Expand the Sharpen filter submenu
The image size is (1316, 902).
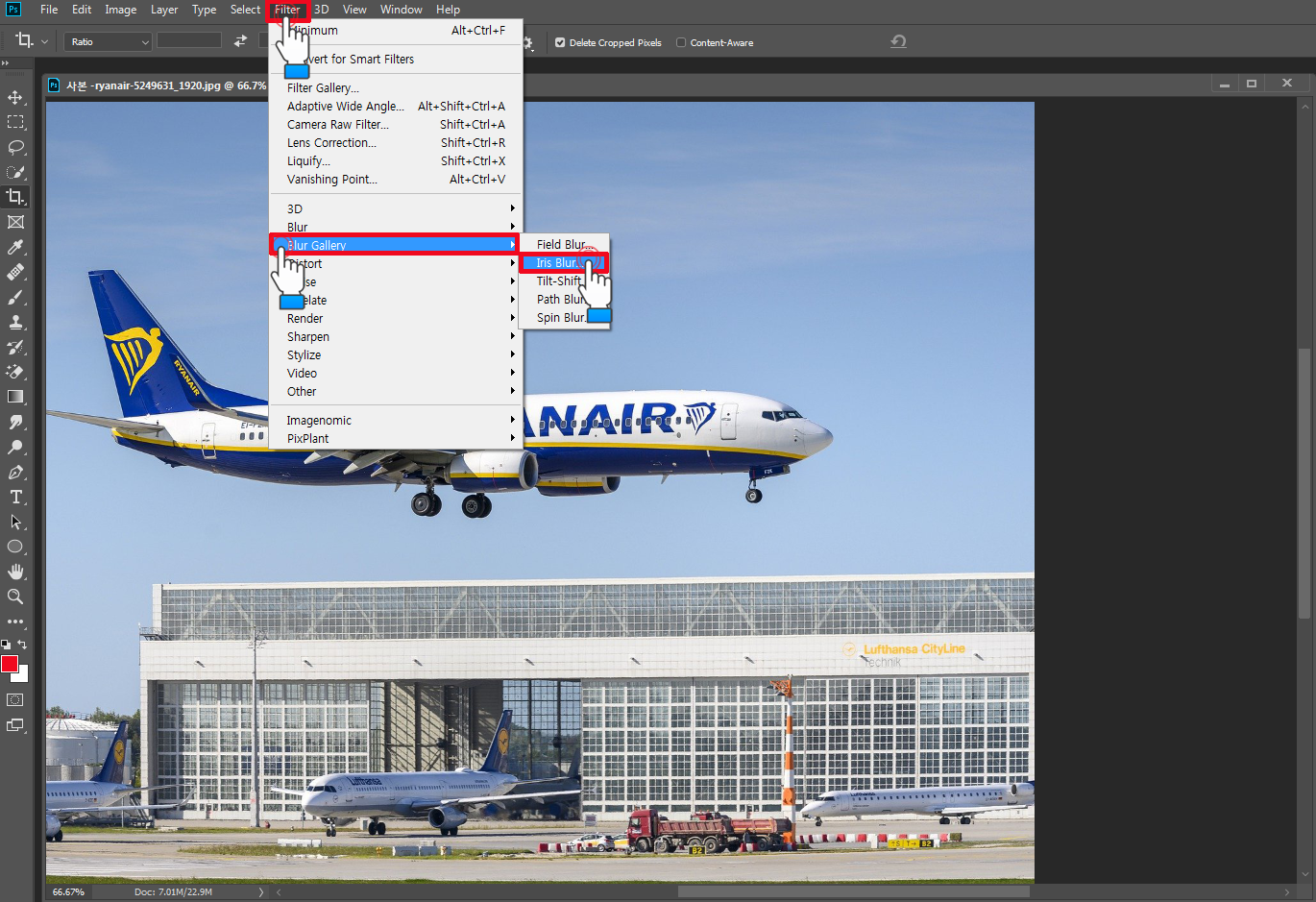pos(396,336)
